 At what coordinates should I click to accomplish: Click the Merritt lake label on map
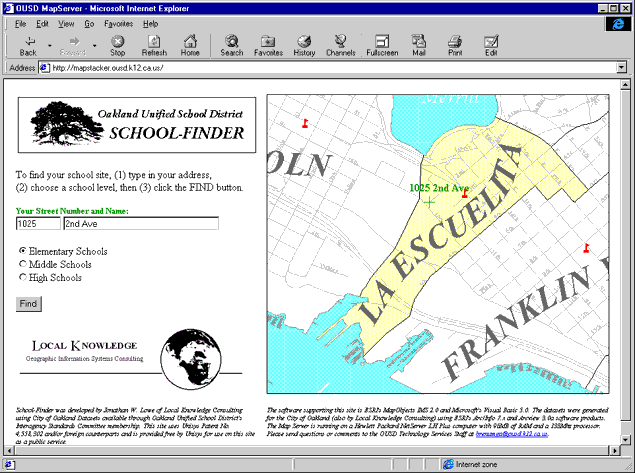pos(450,99)
